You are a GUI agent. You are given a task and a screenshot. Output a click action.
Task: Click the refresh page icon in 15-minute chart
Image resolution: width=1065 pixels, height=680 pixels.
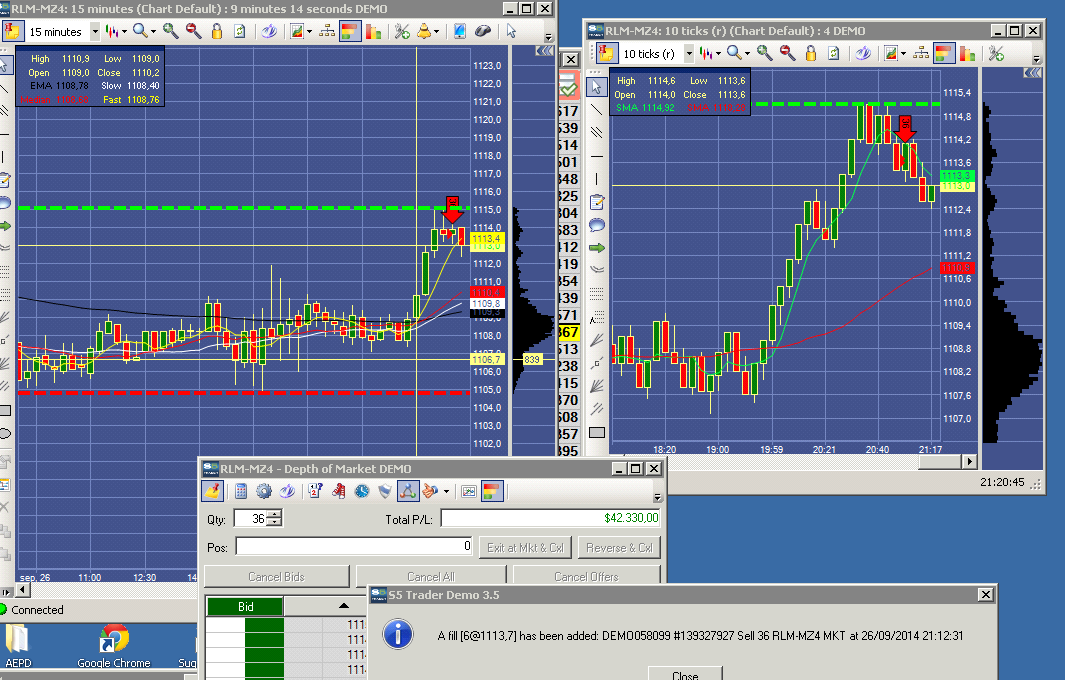[240, 31]
